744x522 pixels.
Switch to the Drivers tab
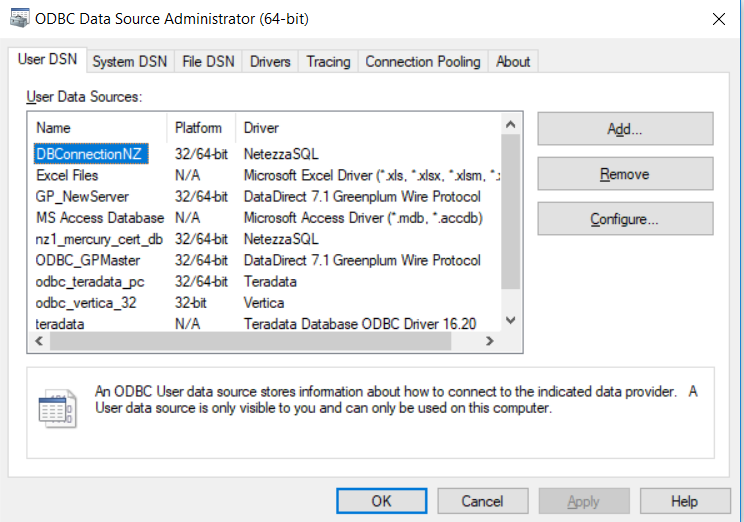point(270,61)
